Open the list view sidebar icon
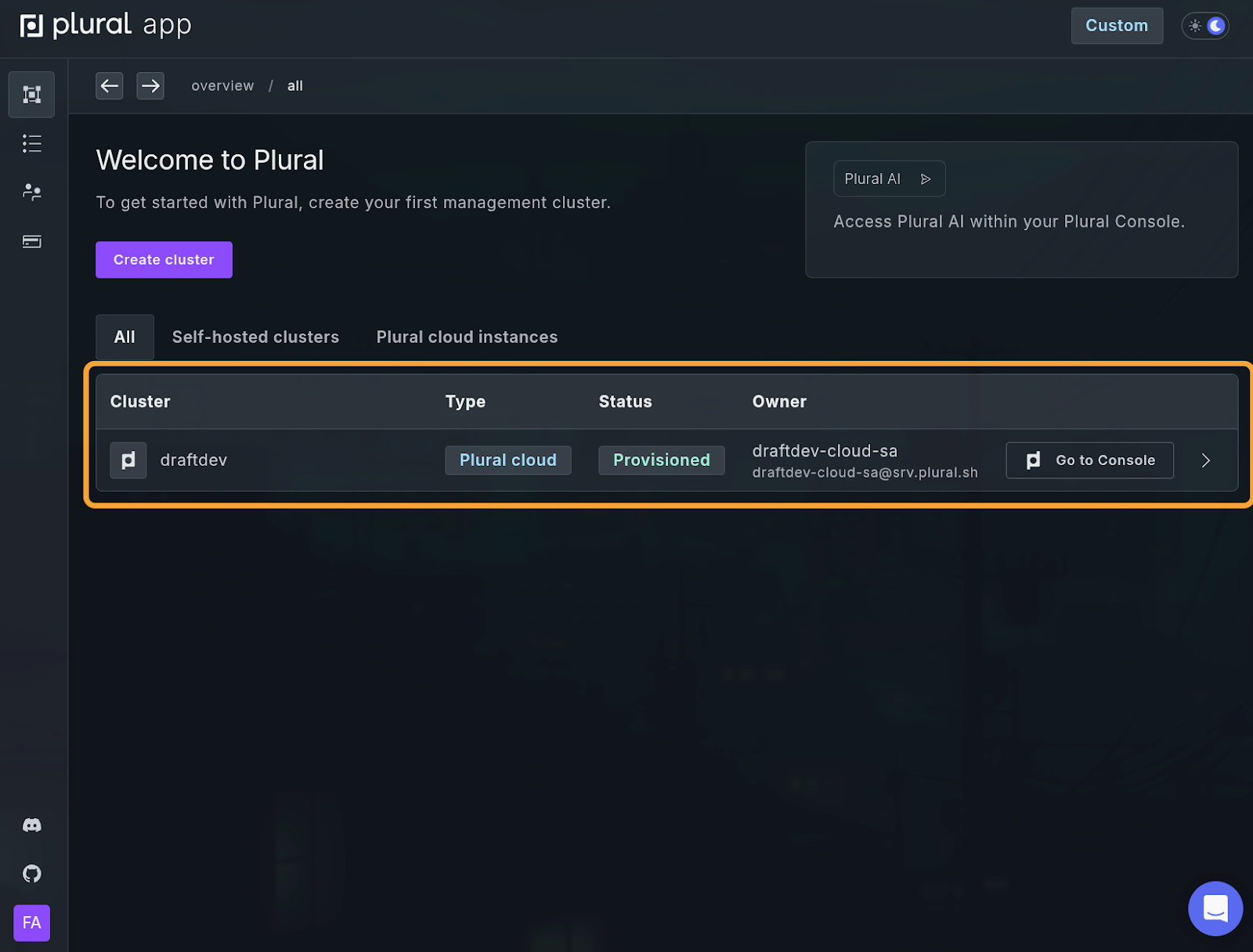This screenshot has width=1253, height=952. pyautogui.click(x=31, y=143)
